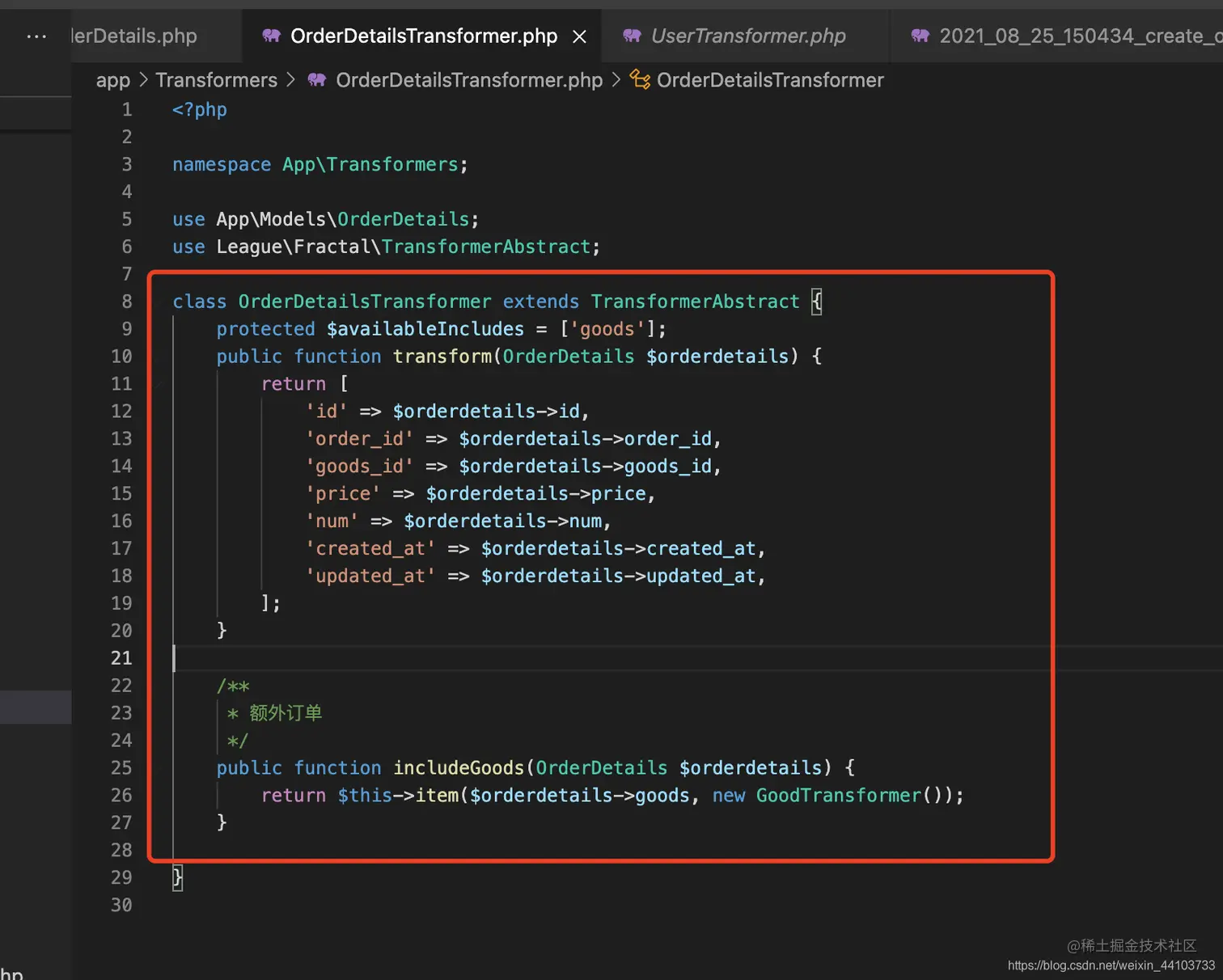The height and width of the screenshot is (980, 1223).
Task: Click the 'goods' string in availableIncludes
Action: click(607, 329)
